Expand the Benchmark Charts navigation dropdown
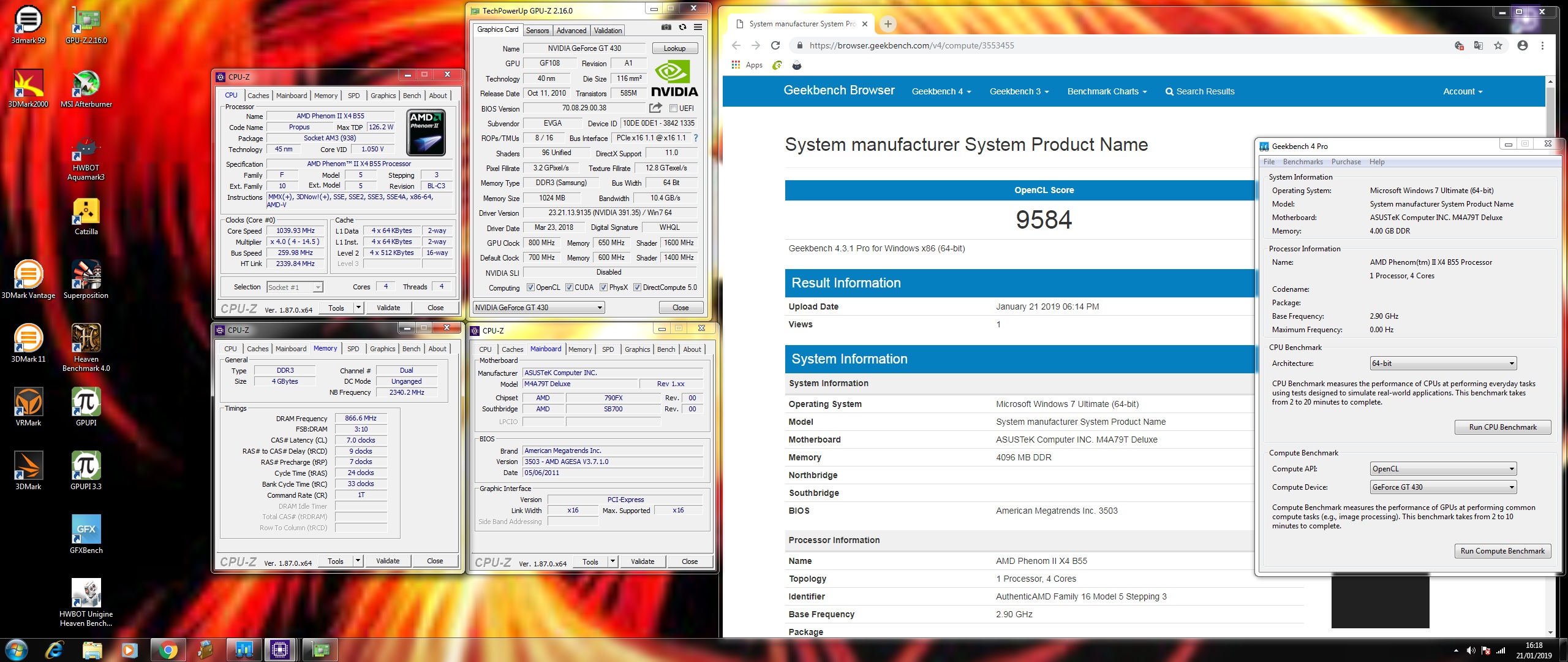The height and width of the screenshot is (662, 1568). (1107, 91)
